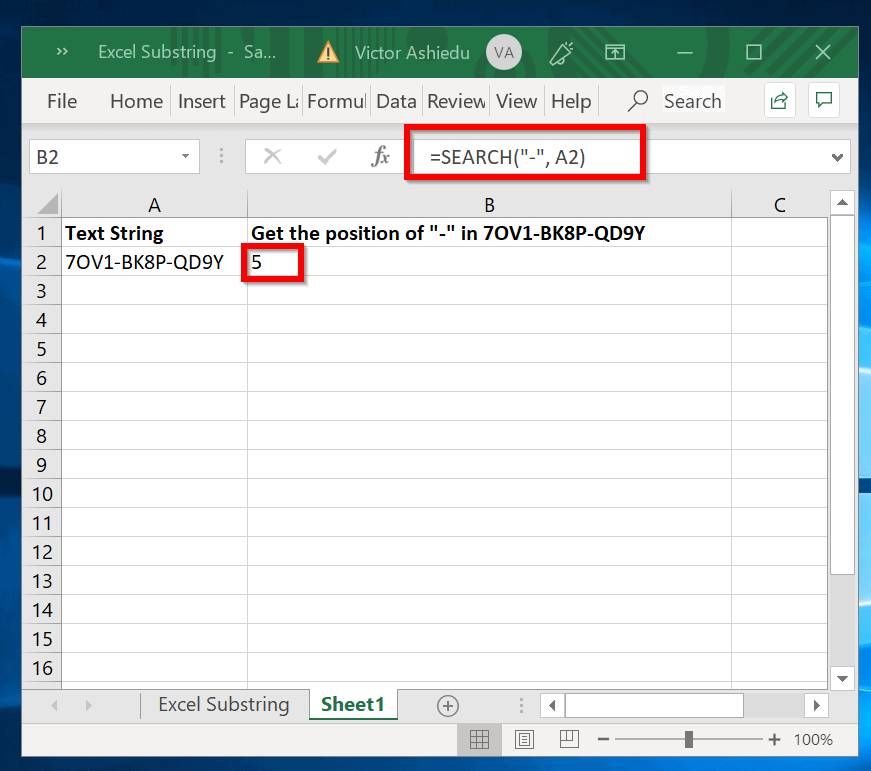Open the Comments icon

[824, 100]
